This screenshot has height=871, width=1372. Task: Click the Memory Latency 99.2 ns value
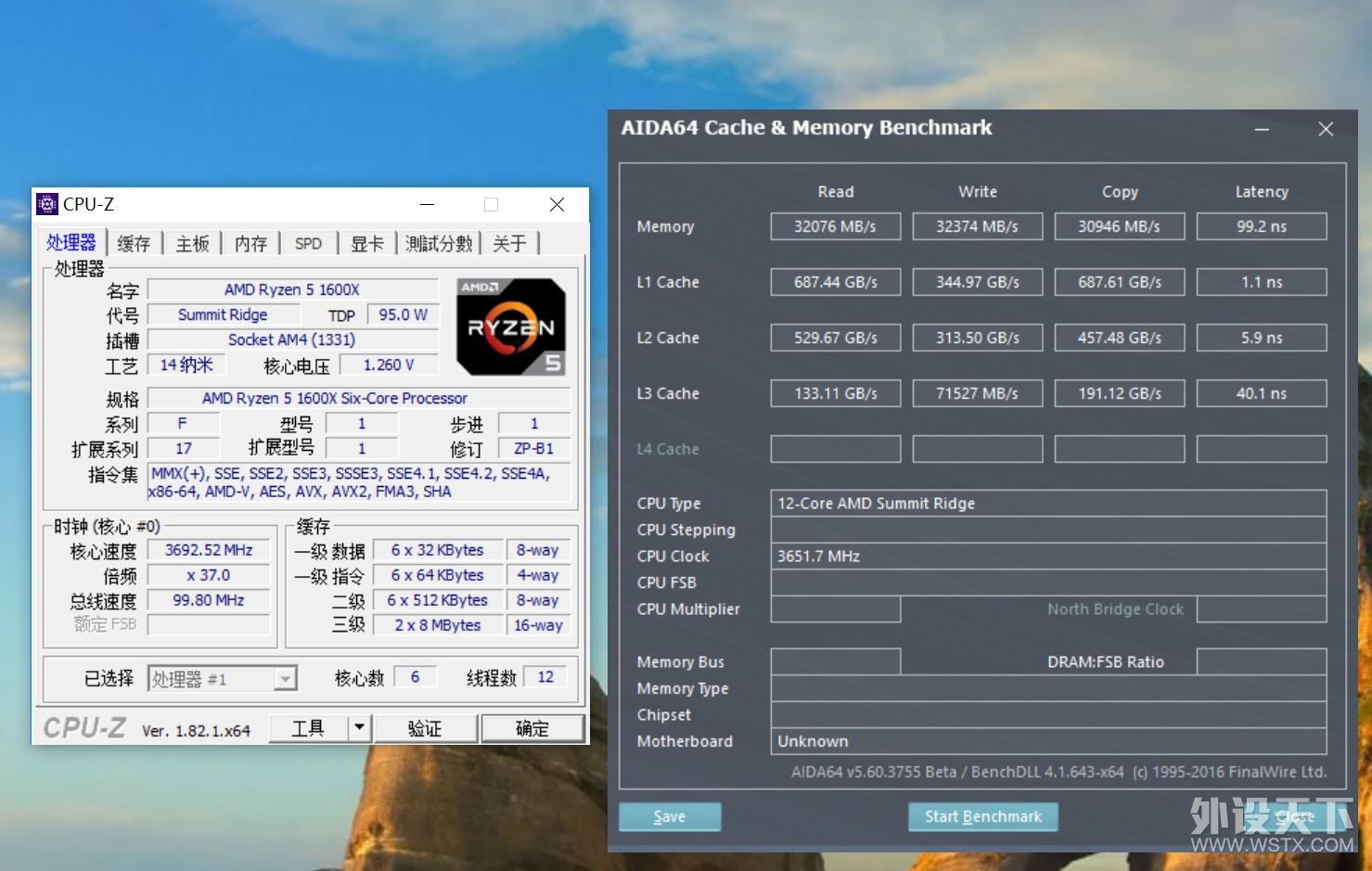coord(1262,226)
